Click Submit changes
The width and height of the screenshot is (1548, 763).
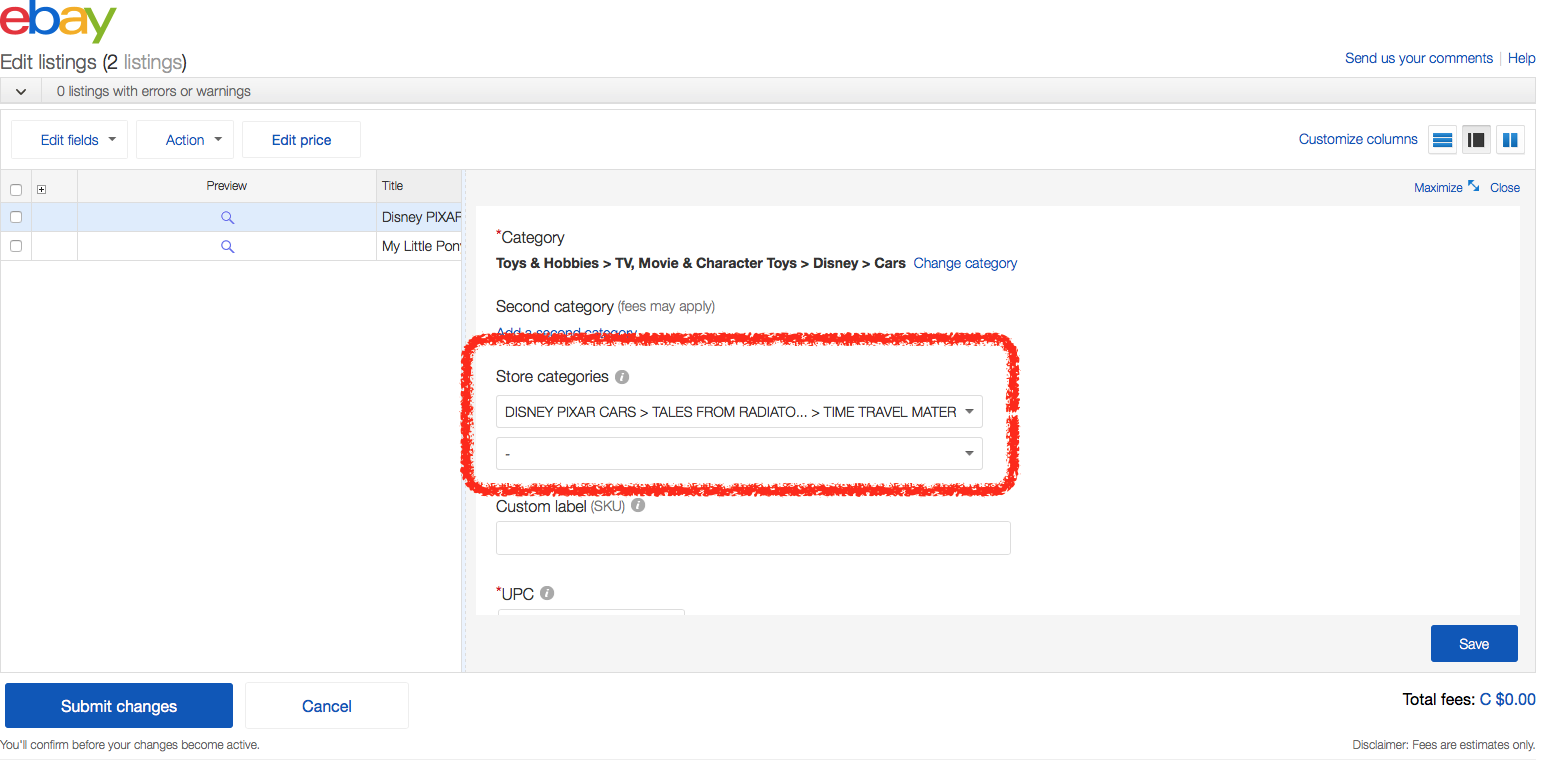pyautogui.click(x=119, y=706)
